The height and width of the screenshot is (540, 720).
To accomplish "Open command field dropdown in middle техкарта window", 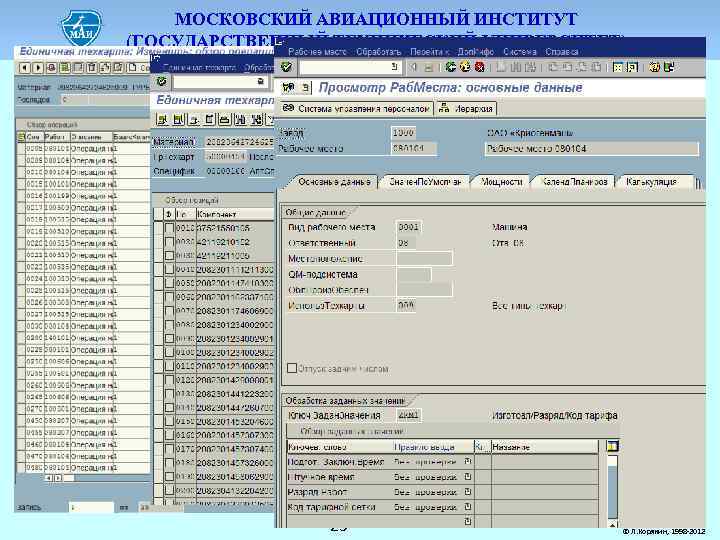I will [261, 81].
